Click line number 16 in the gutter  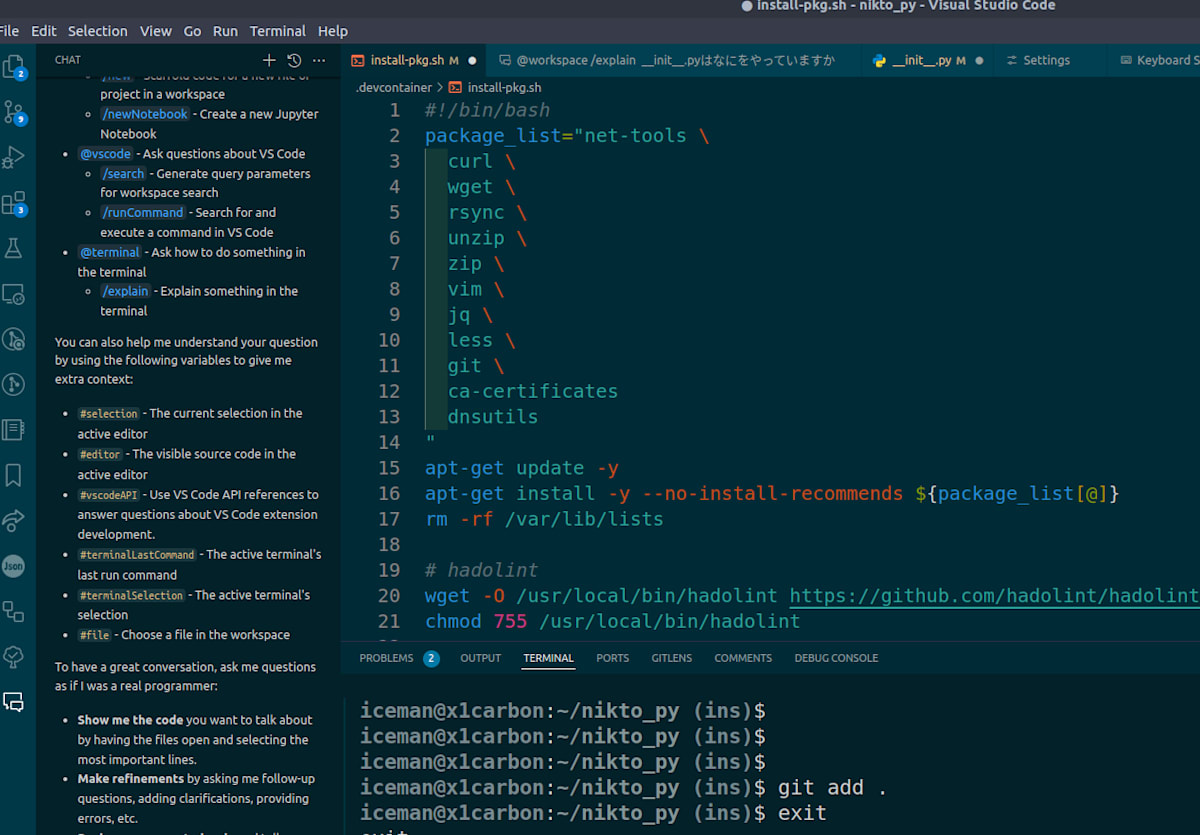pyautogui.click(x=389, y=494)
